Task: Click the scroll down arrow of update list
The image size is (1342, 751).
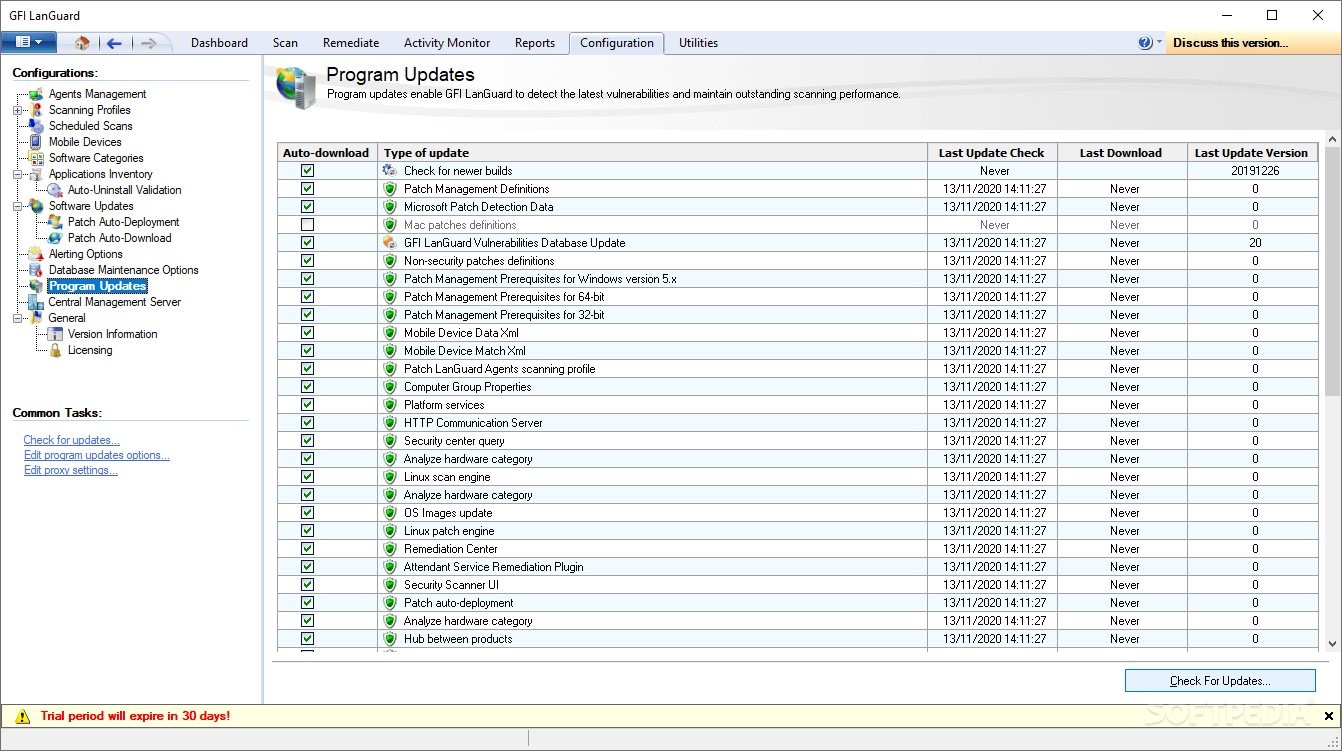Action: (1332, 644)
